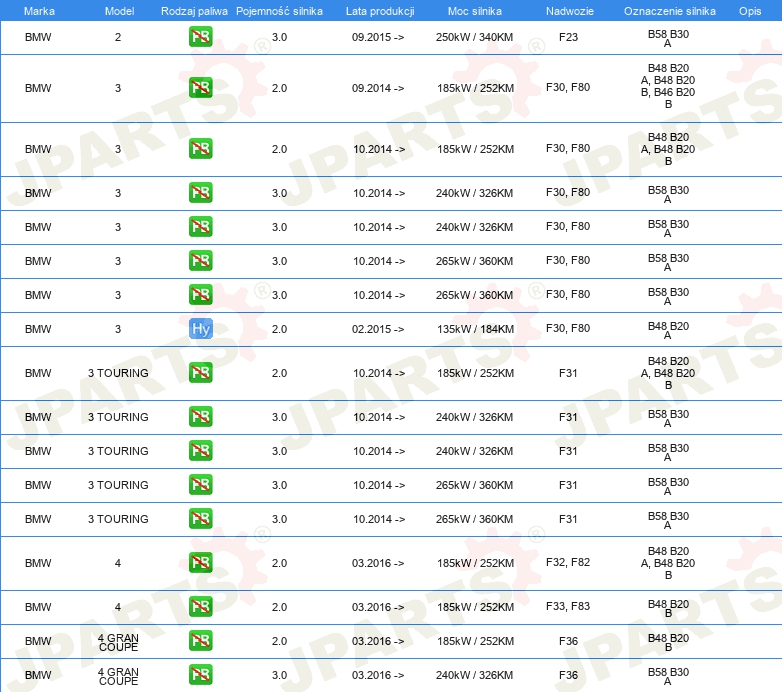This screenshot has height=692, width=782.
Task: Click the 'B48 B20 A' code in the hybrid row
Action: tap(668, 330)
